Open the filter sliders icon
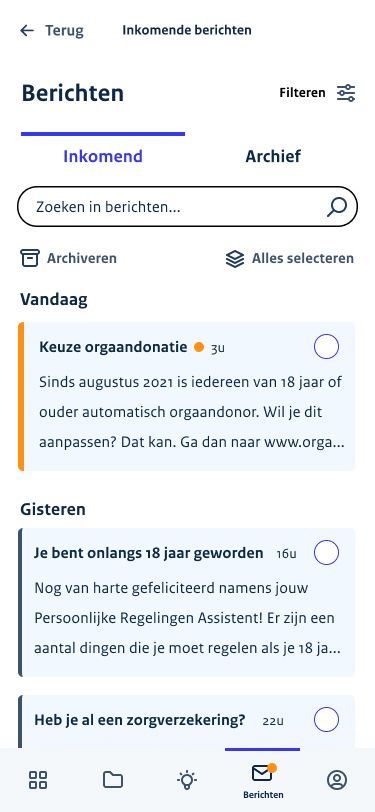Viewport: 375px width, 812px height. tap(346, 93)
